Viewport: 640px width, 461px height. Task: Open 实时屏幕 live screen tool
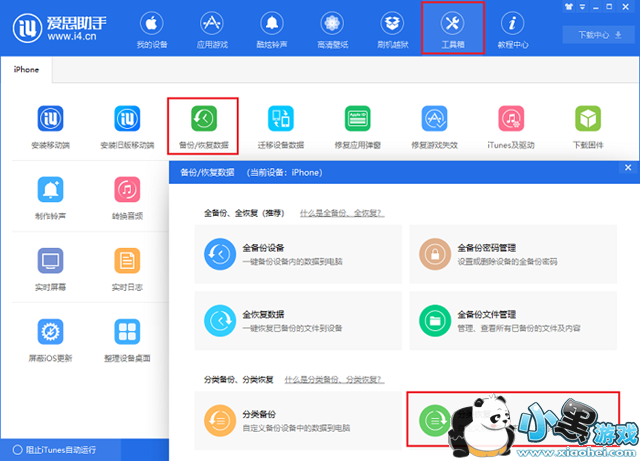pos(51,269)
